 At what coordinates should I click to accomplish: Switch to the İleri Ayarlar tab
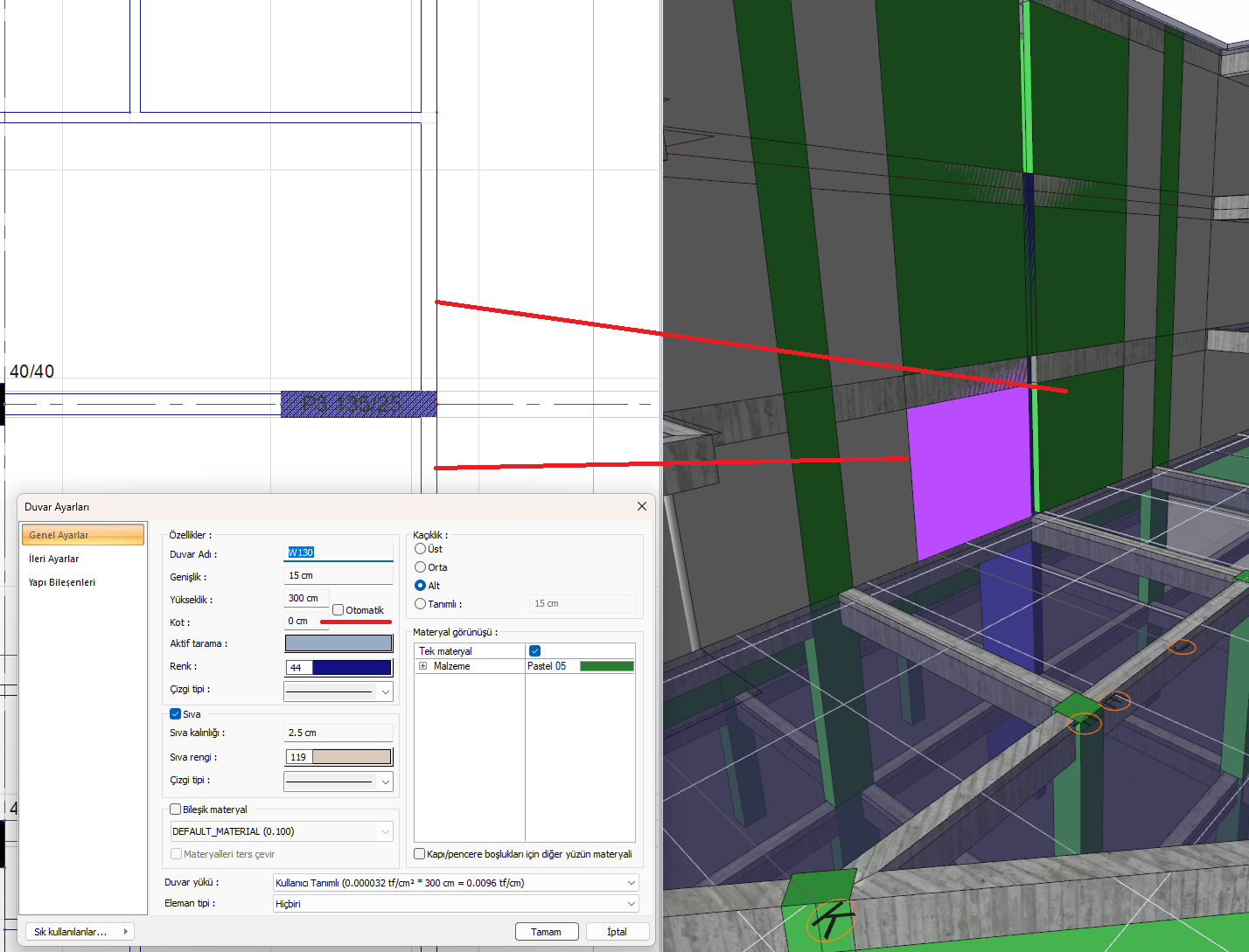54,559
